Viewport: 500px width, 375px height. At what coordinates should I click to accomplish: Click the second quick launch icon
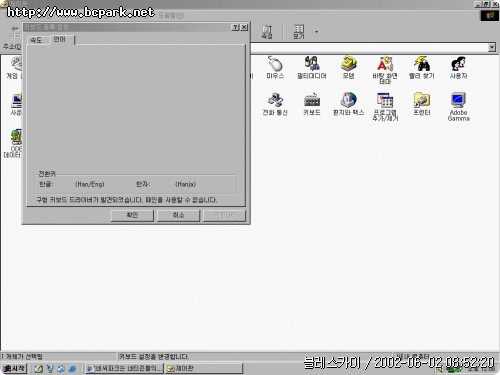click(50, 369)
